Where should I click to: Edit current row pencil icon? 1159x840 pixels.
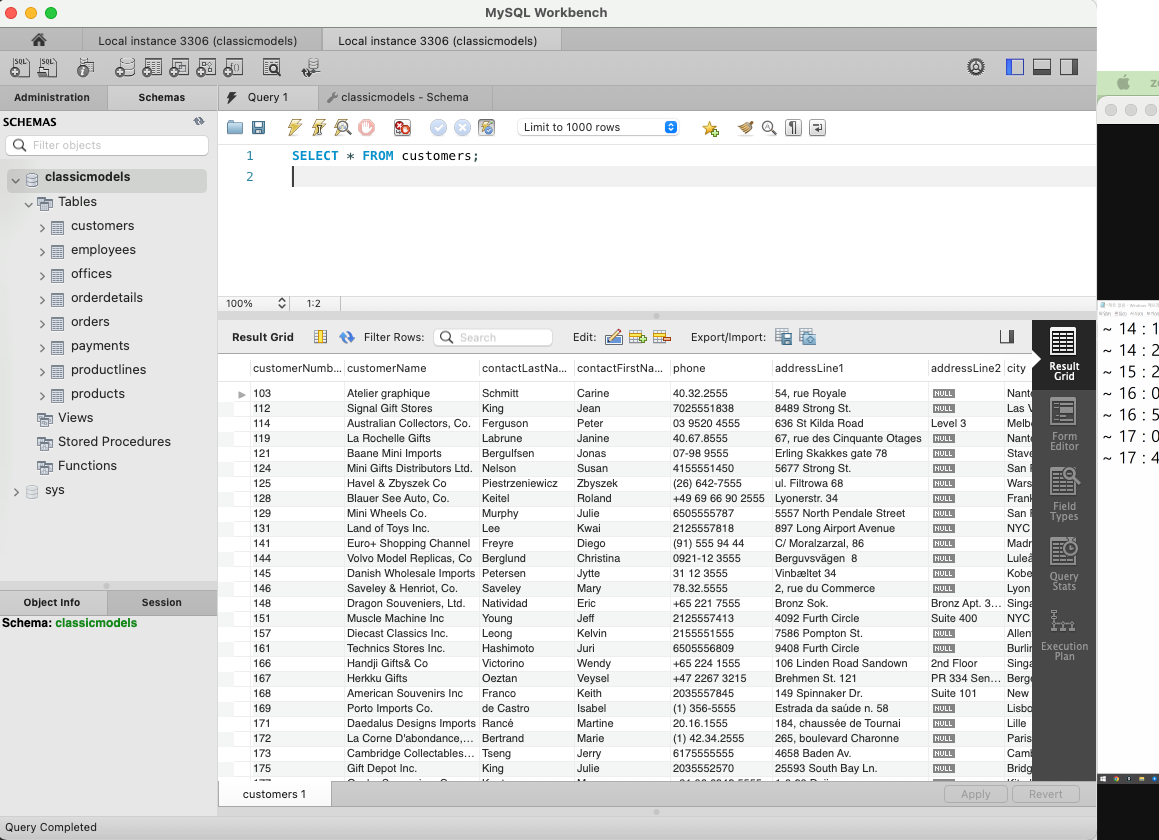click(614, 337)
